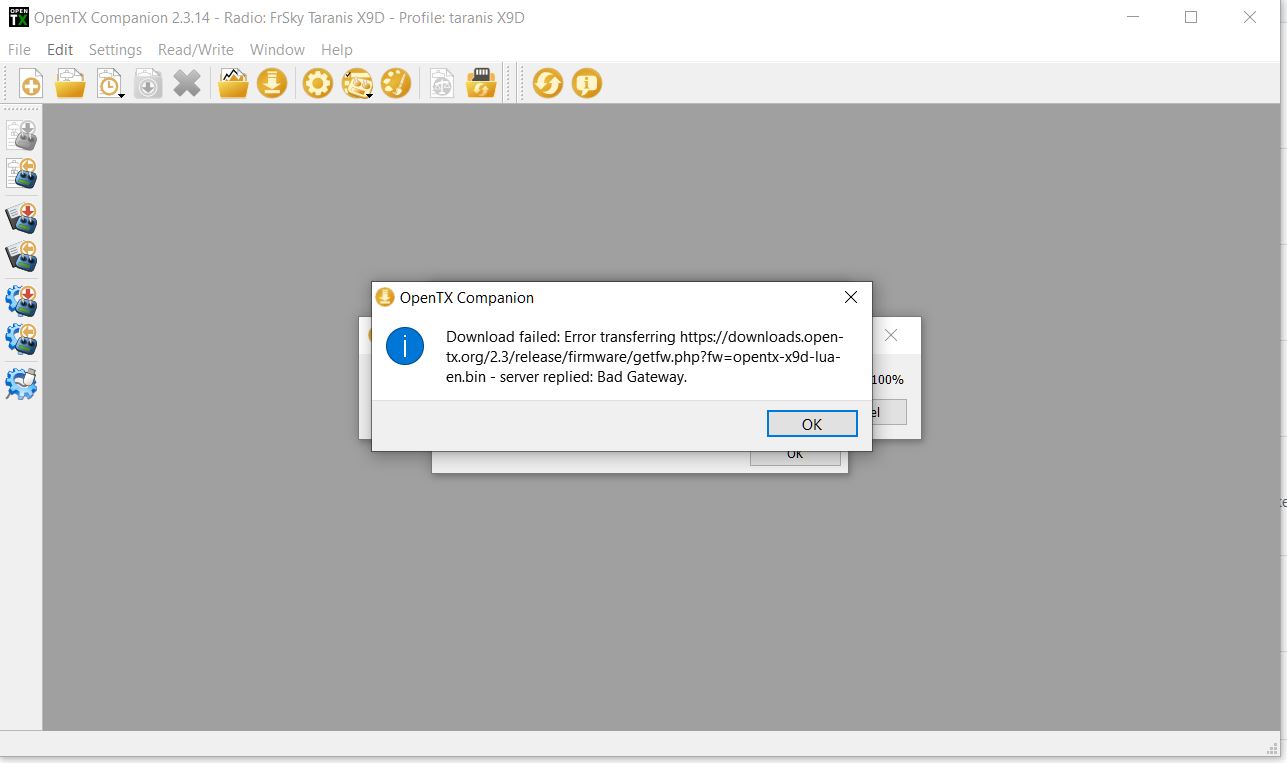
Task: Click the release notes info icon
Action: coord(586,83)
